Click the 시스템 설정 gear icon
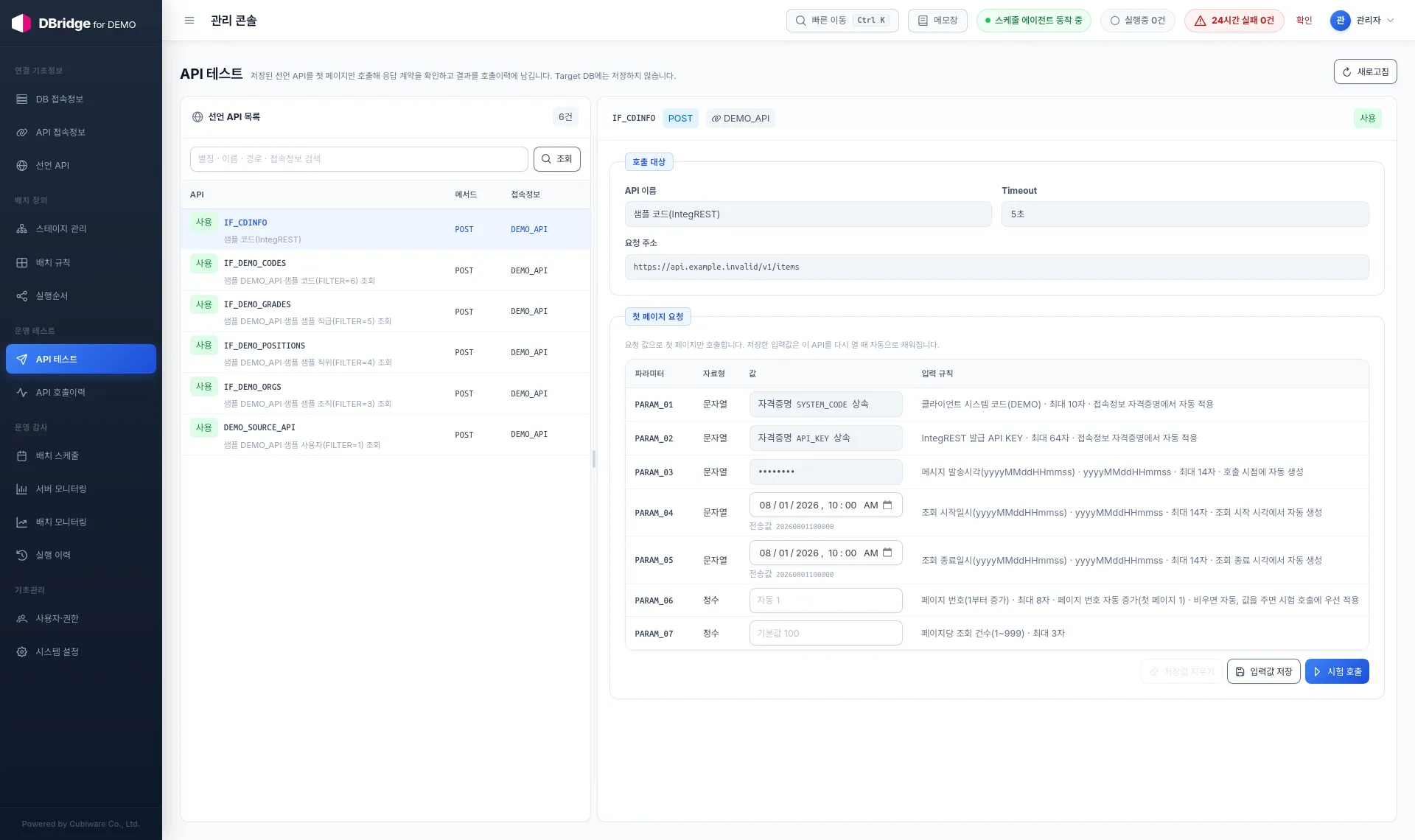Screen dimensions: 1415x840 (x=22, y=651)
